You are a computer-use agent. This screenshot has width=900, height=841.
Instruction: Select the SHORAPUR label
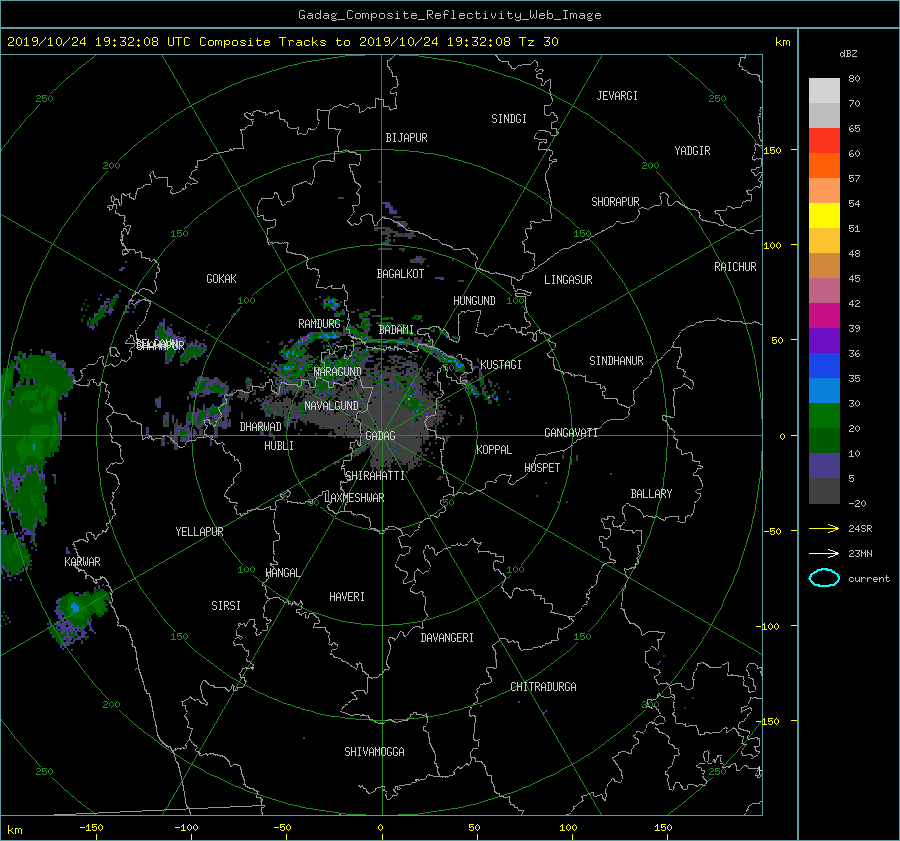click(x=615, y=202)
